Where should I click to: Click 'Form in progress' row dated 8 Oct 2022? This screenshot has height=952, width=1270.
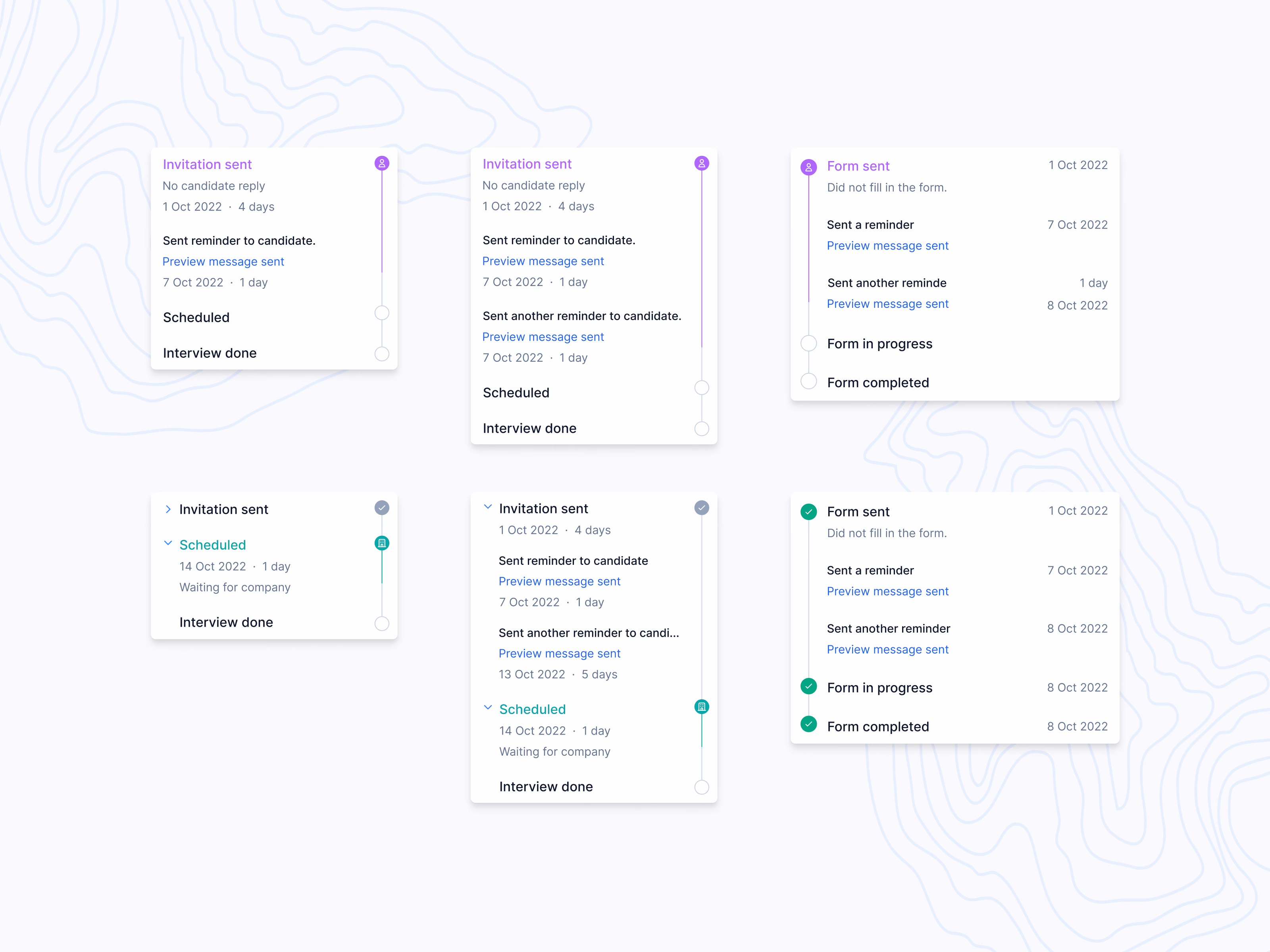coord(955,687)
